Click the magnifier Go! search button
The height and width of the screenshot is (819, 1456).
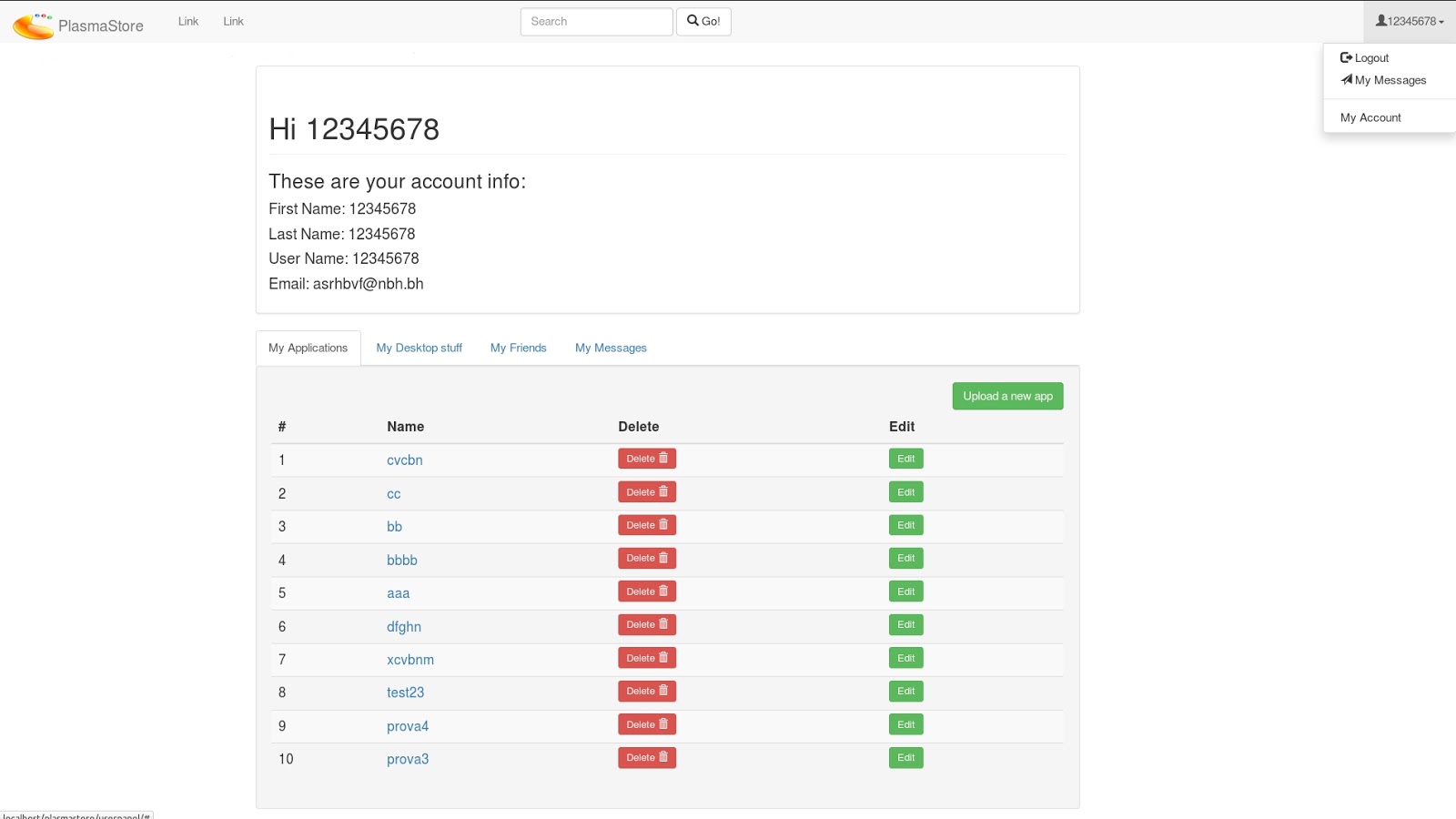[x=703, y=21]
